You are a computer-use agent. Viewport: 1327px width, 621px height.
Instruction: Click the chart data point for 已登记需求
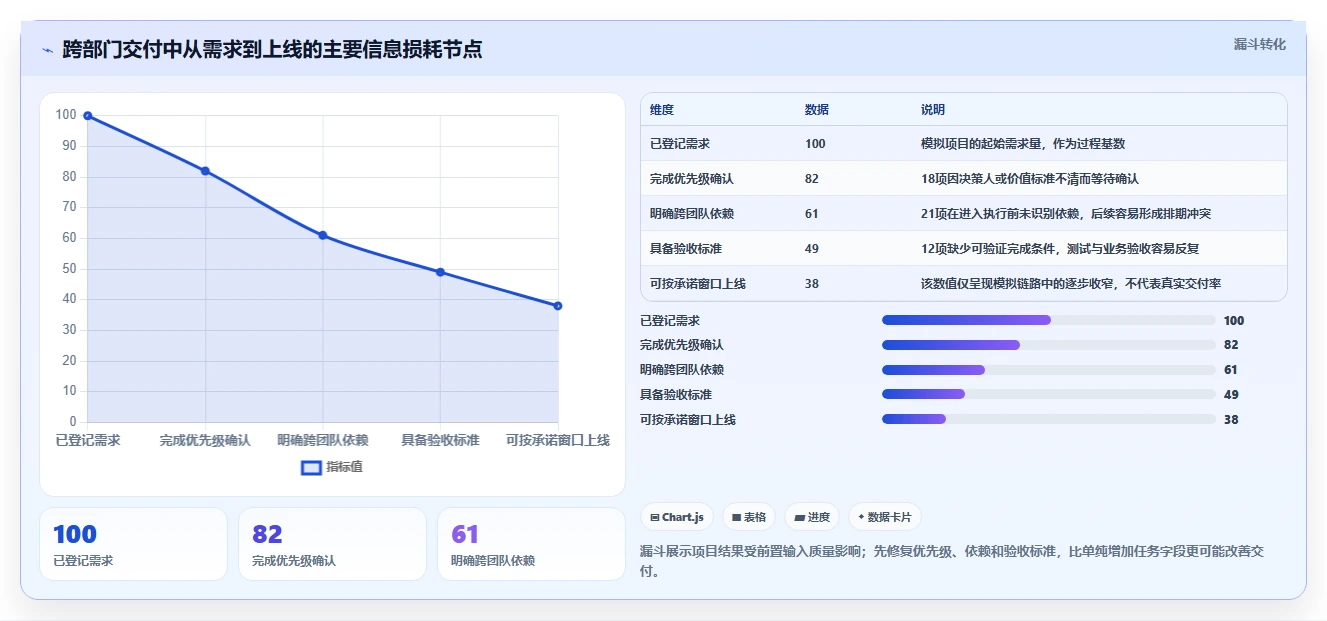click(88, 116)
